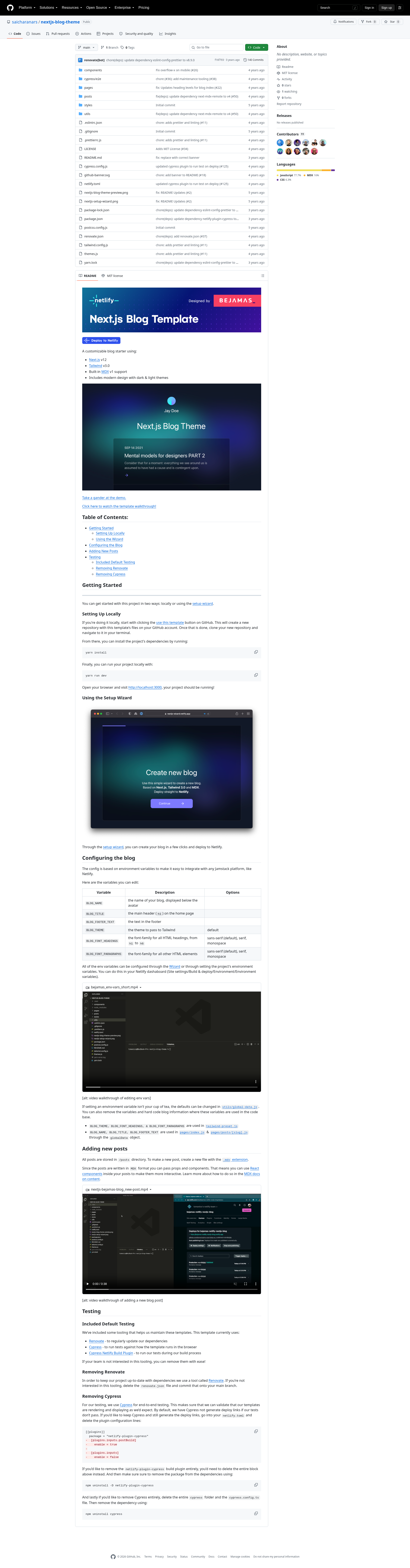Screen dimensions: 410x1568
Task: Open the Notifications bell button
Action: [344, 21]
